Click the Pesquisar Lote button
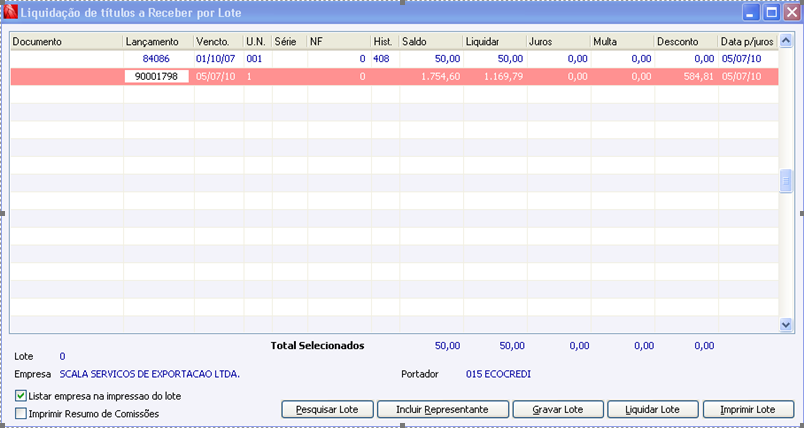This screenshot has height=433, width=804. point(327,409)
